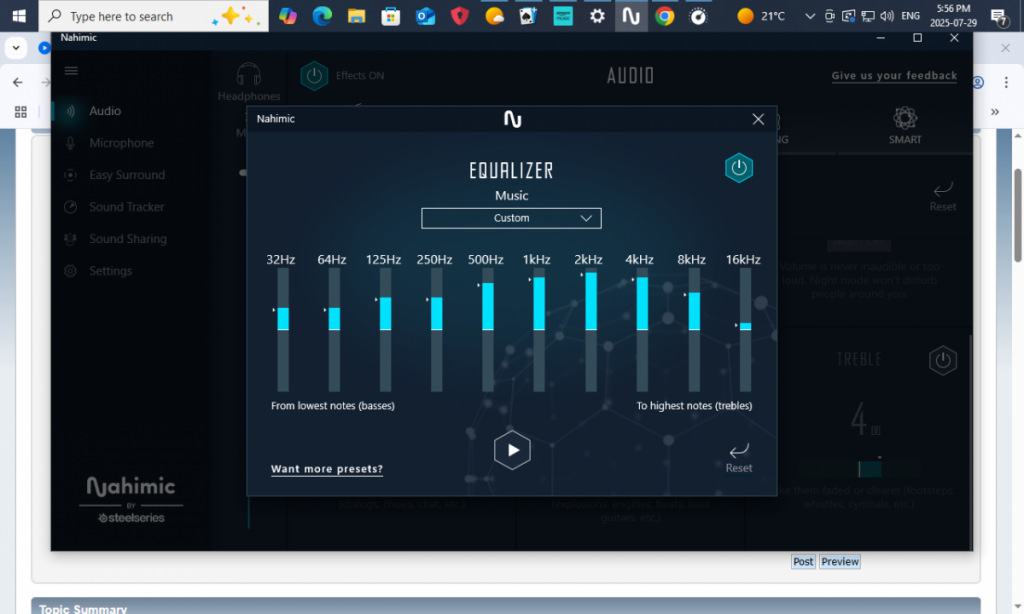Play the equalizer test sound
This screenshot has width=1024, height=614.
[512, 450]
